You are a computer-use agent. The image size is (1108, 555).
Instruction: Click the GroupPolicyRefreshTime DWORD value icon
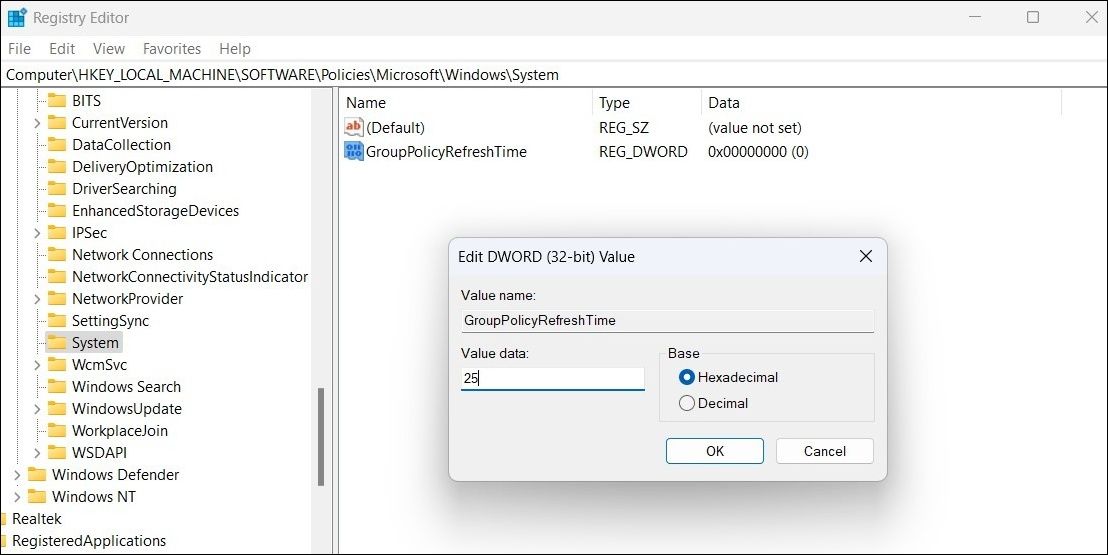(354, 152)
